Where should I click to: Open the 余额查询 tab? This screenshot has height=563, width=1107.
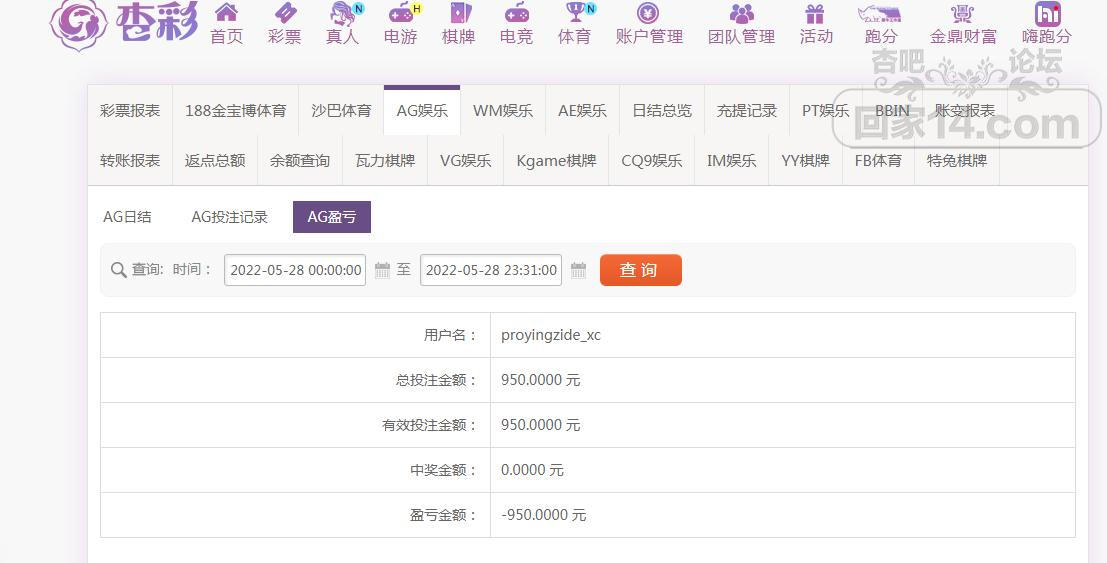[x=300, y=161]
